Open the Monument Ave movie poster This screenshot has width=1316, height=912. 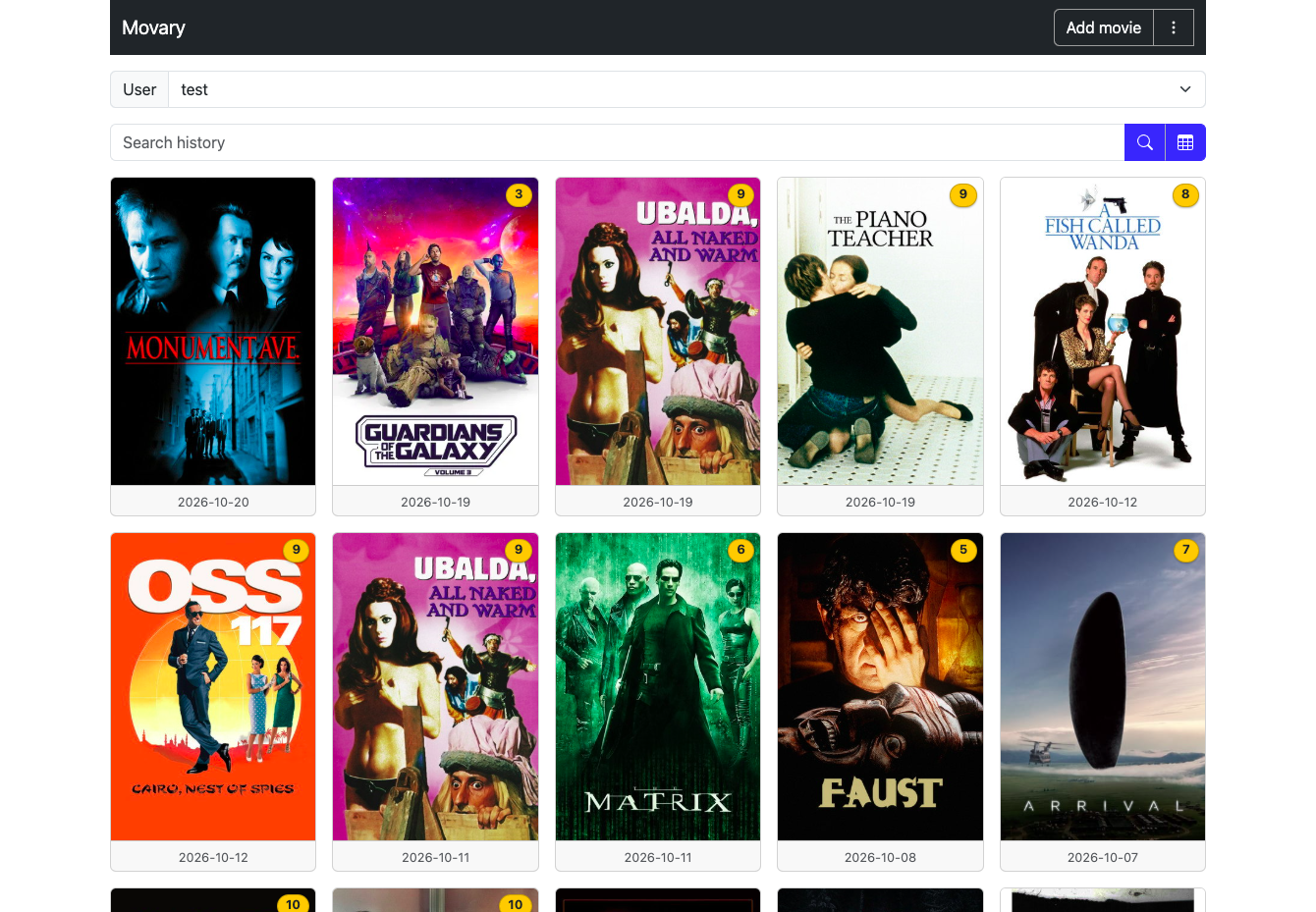213,332
